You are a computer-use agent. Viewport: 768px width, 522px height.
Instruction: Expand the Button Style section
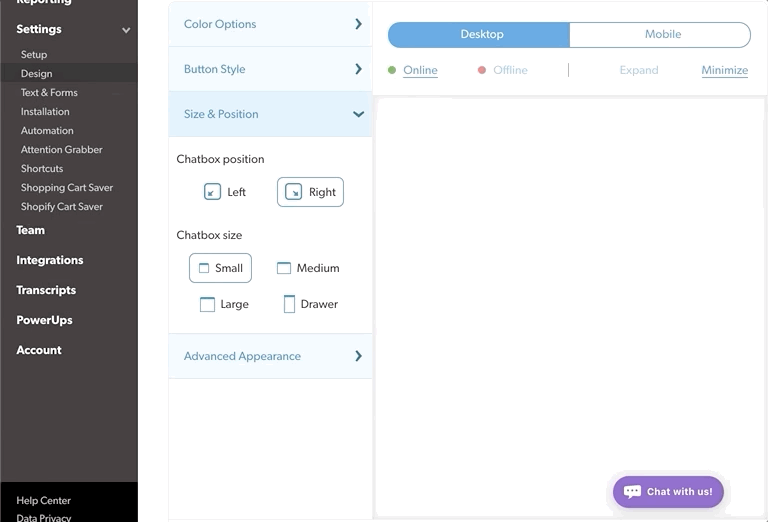tap(270, 69)
